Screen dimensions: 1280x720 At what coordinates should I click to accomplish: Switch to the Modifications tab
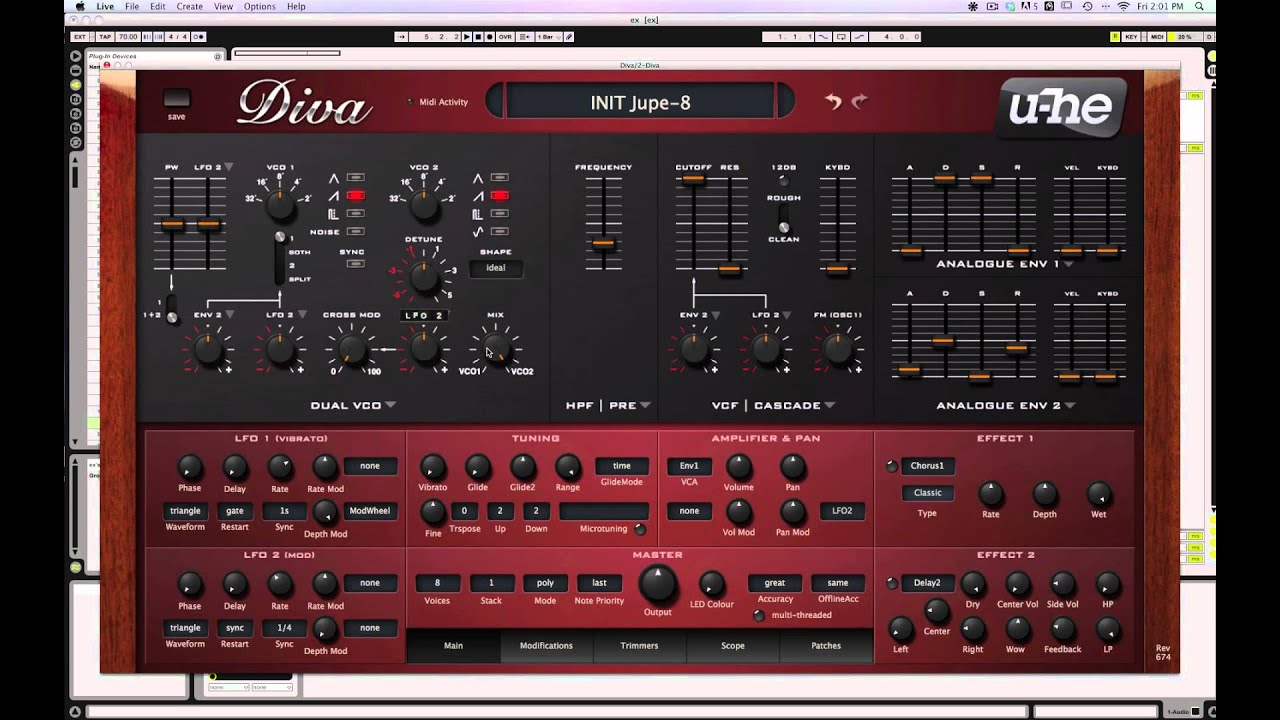pos(546,646)
